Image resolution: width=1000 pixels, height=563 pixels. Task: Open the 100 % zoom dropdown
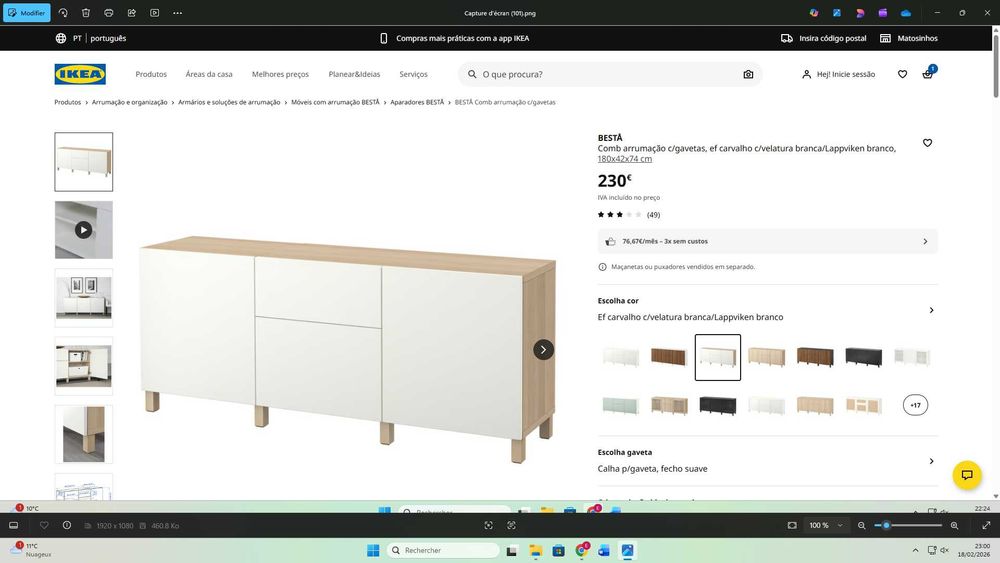click(x=826, y=525)
